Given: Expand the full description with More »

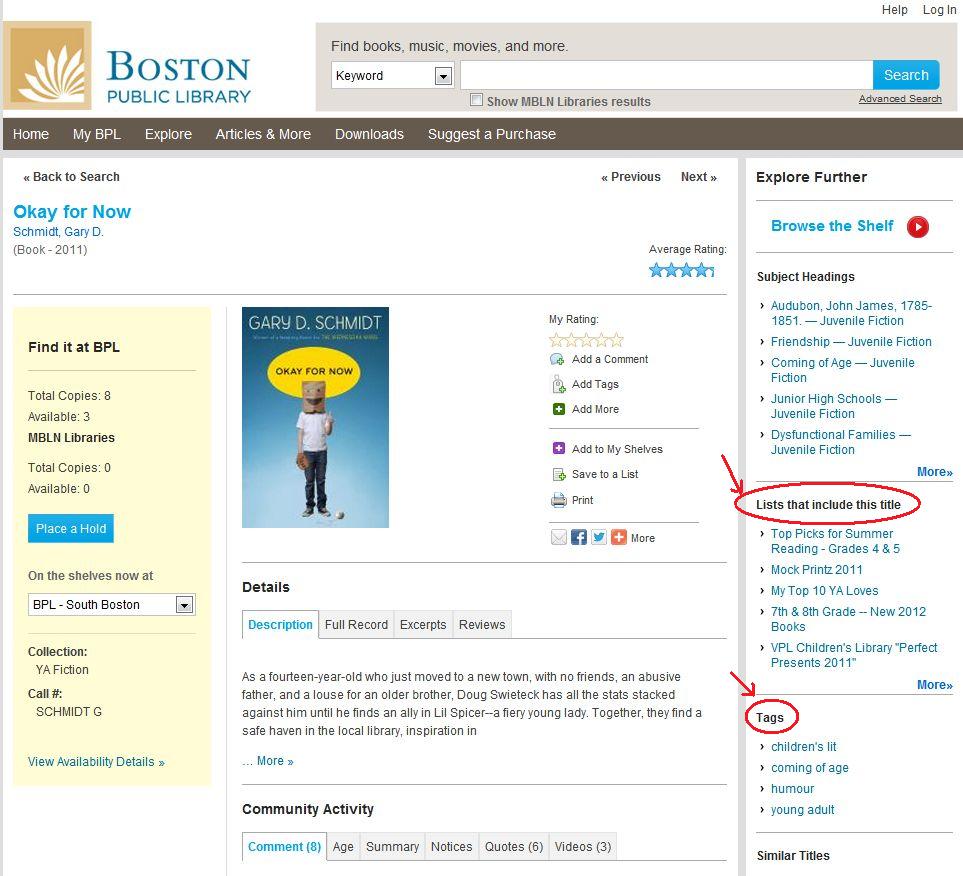Looking at the screenshot, I should [x=275, y=761].
